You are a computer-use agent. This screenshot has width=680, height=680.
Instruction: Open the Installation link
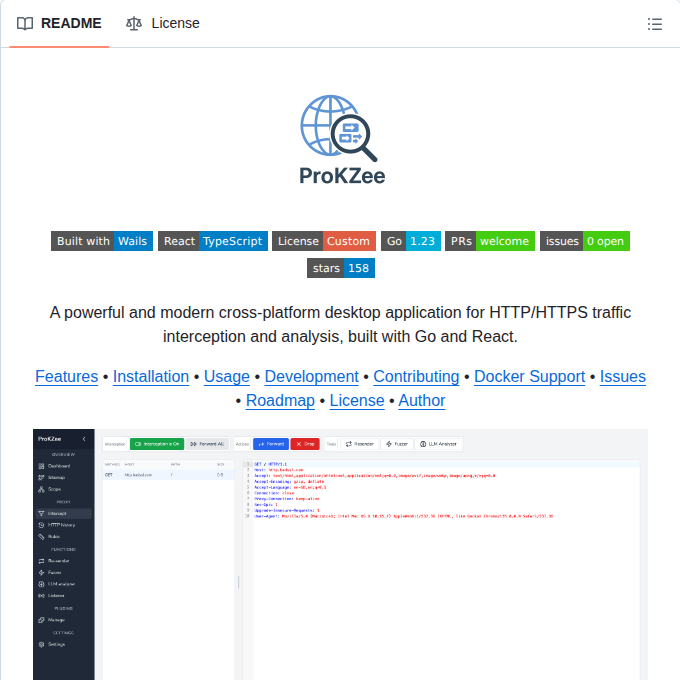pyautogui.click(x=151, y=377)
